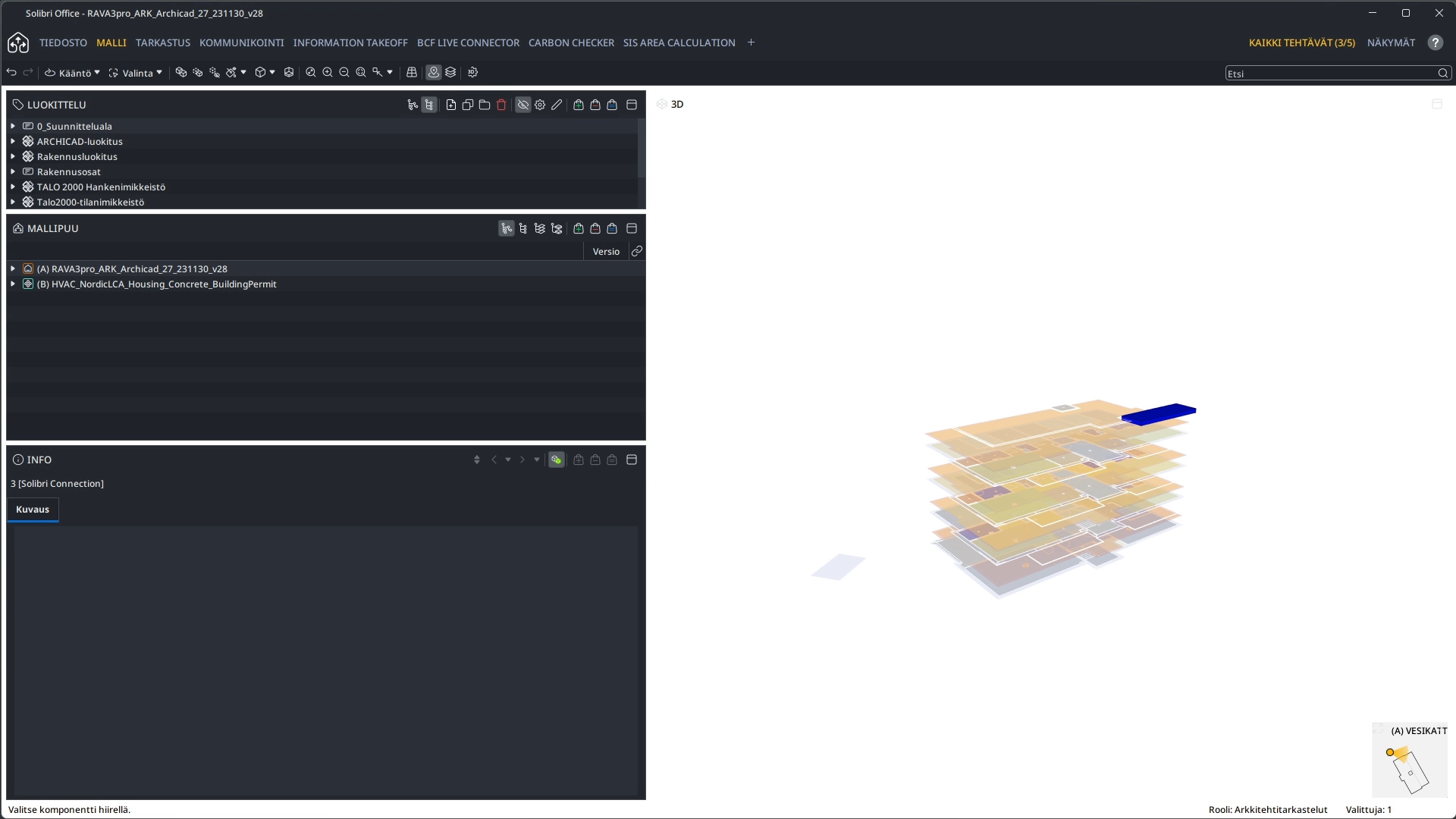Maximize the Mallipuu panel window icon
Viewport: 1456px width, 819px height.
[632, 229]
